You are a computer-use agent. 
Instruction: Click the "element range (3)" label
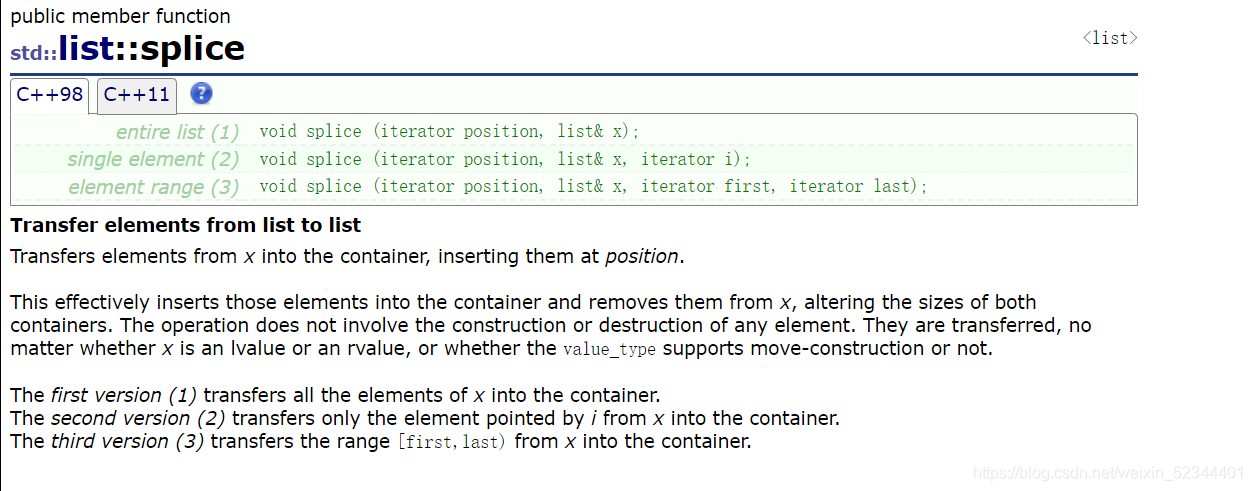click(154, 187)
